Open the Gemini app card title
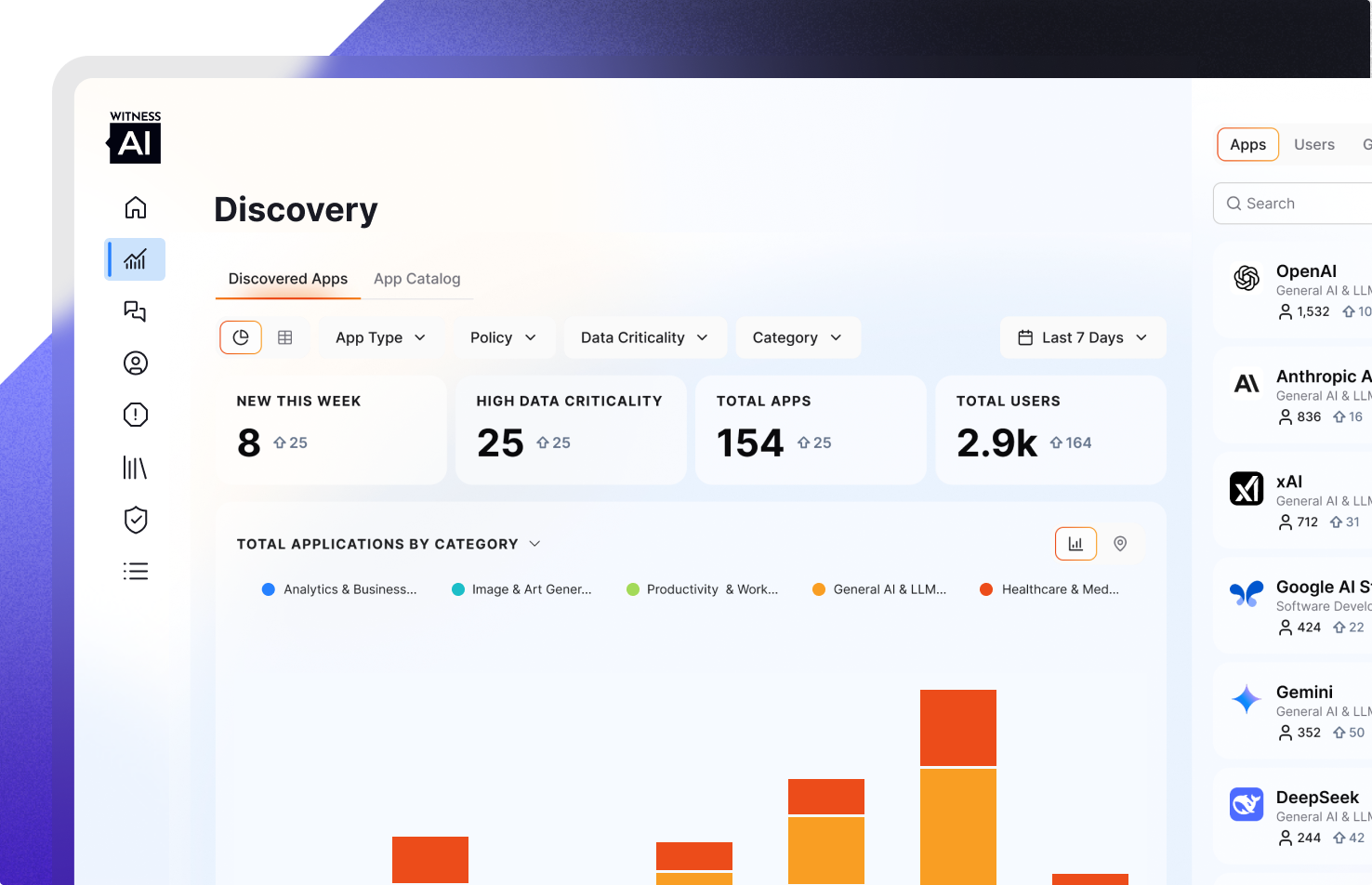Viewport: 1372px width, 885px height. (x=1304, y=693)
